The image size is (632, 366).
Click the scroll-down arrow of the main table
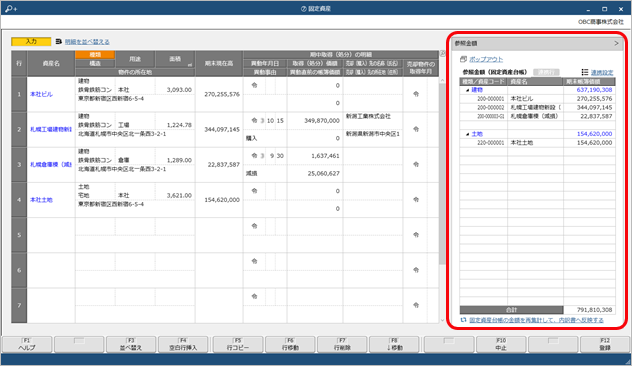coord(442,320)
